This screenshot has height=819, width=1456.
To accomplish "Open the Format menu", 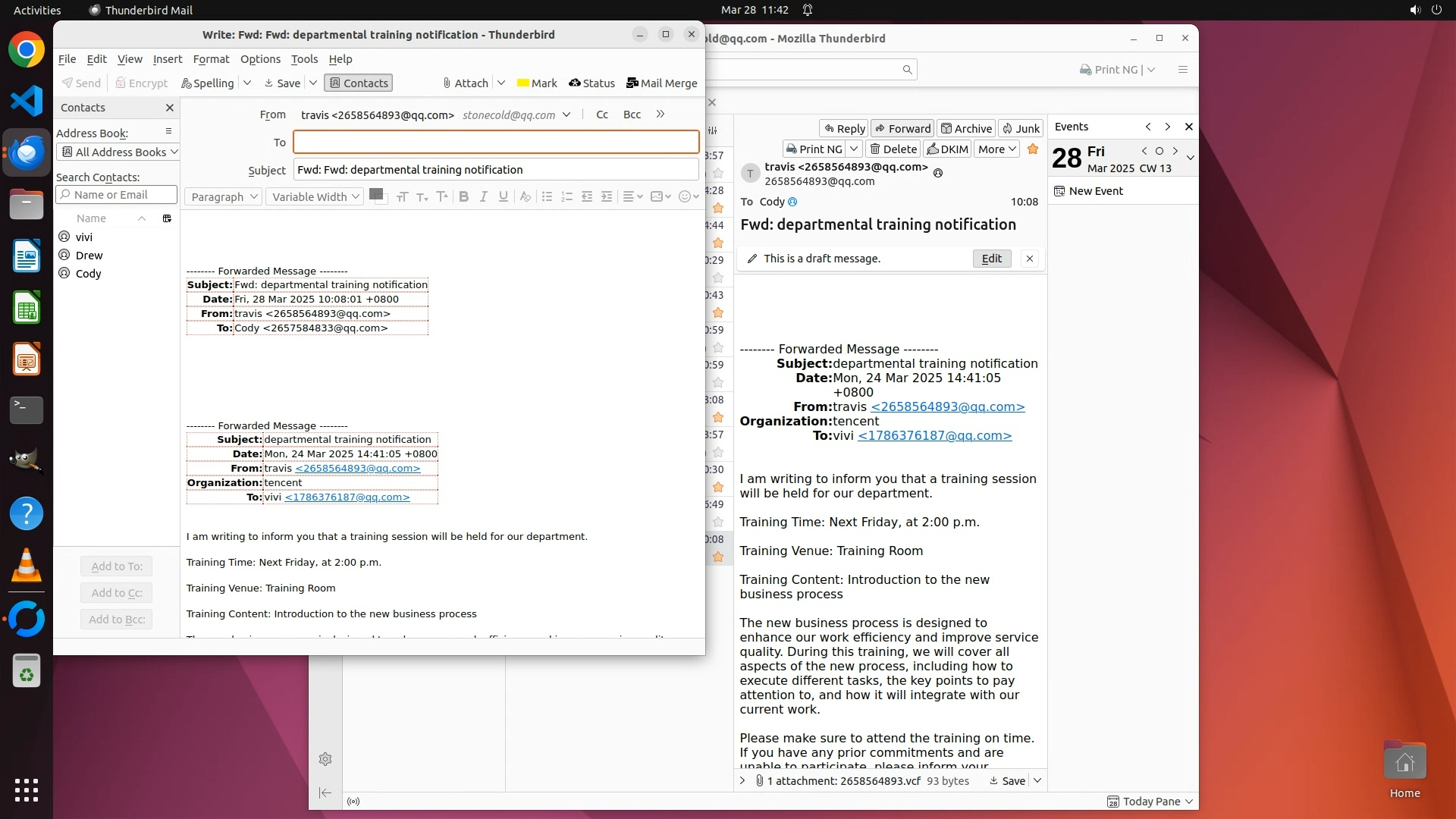I will click(x=211, y=59).
